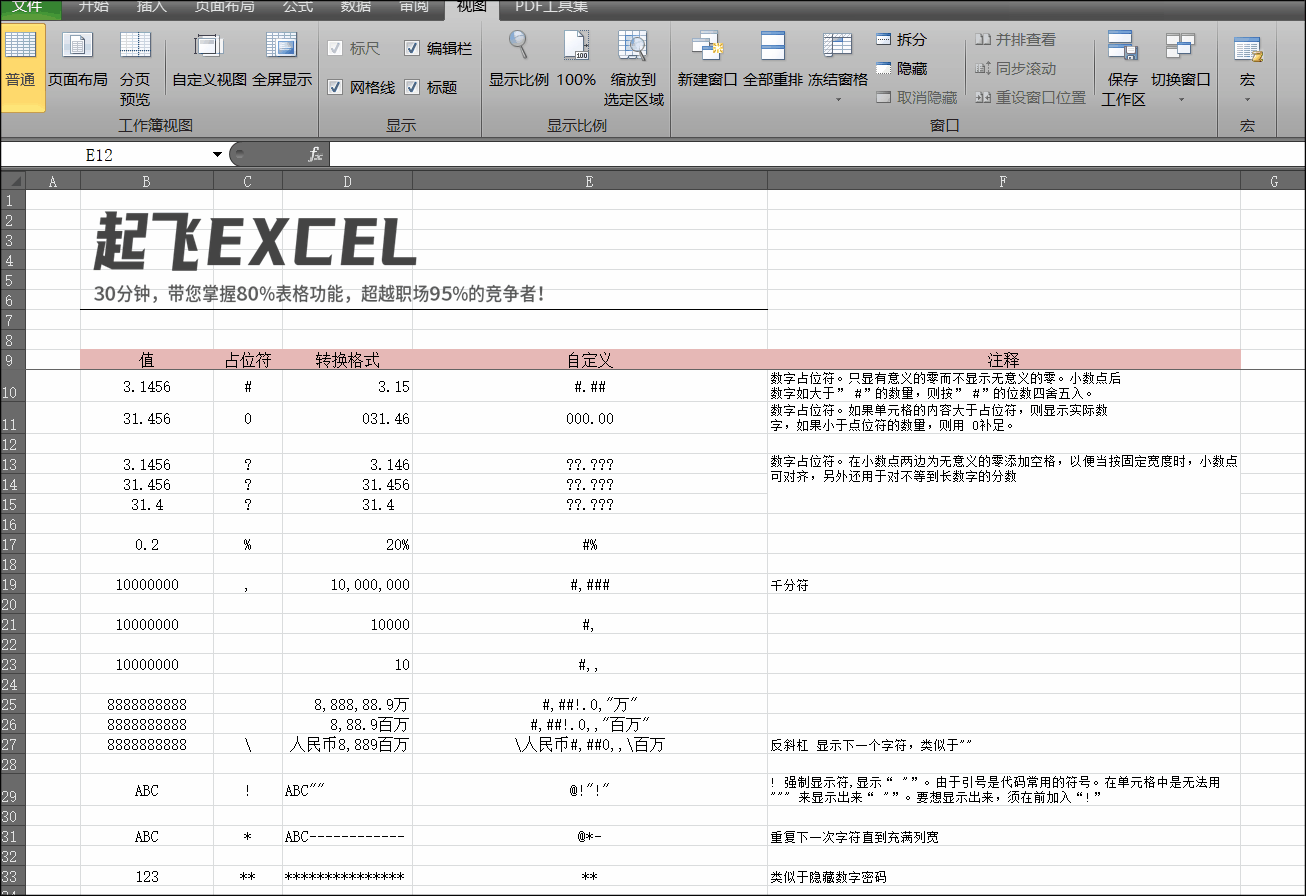Viewport: 1306px width, 896px height.
Task: Click 重设窗口位置 reset window position
Action: (1029, 98)
